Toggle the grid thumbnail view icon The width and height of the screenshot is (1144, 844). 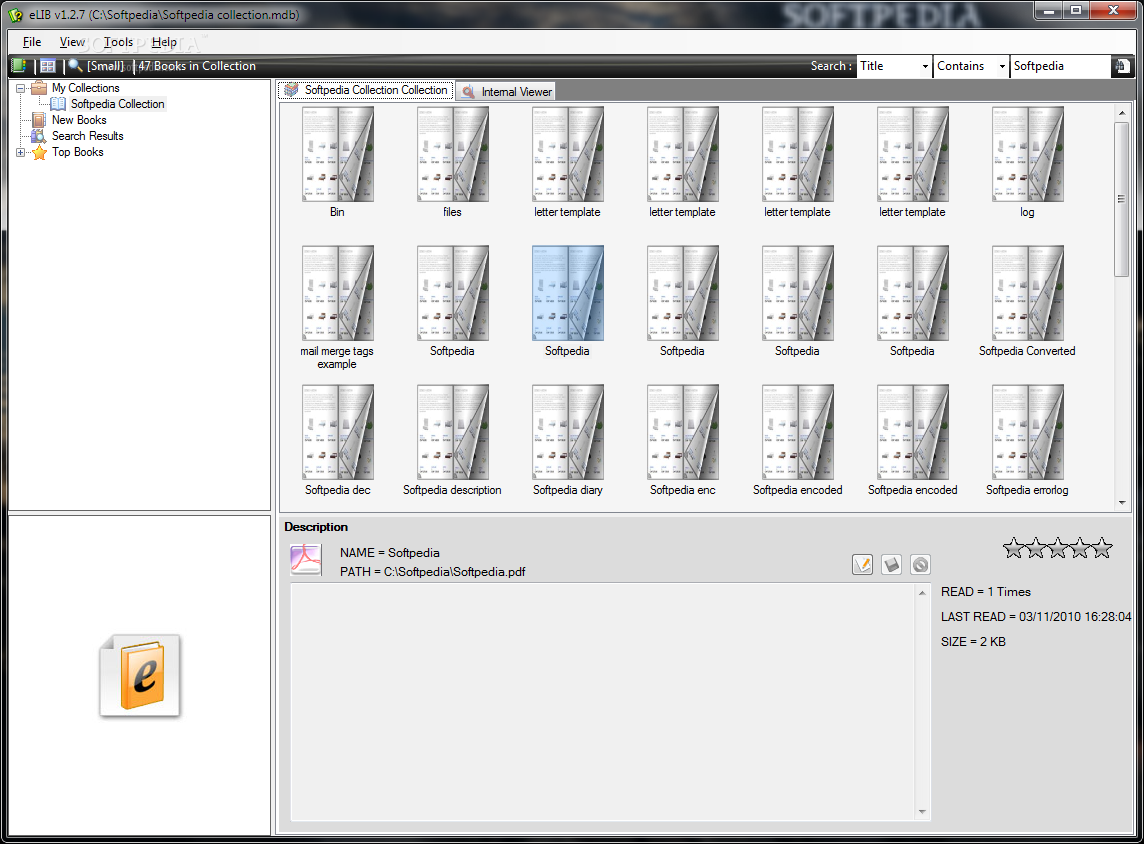48,66
